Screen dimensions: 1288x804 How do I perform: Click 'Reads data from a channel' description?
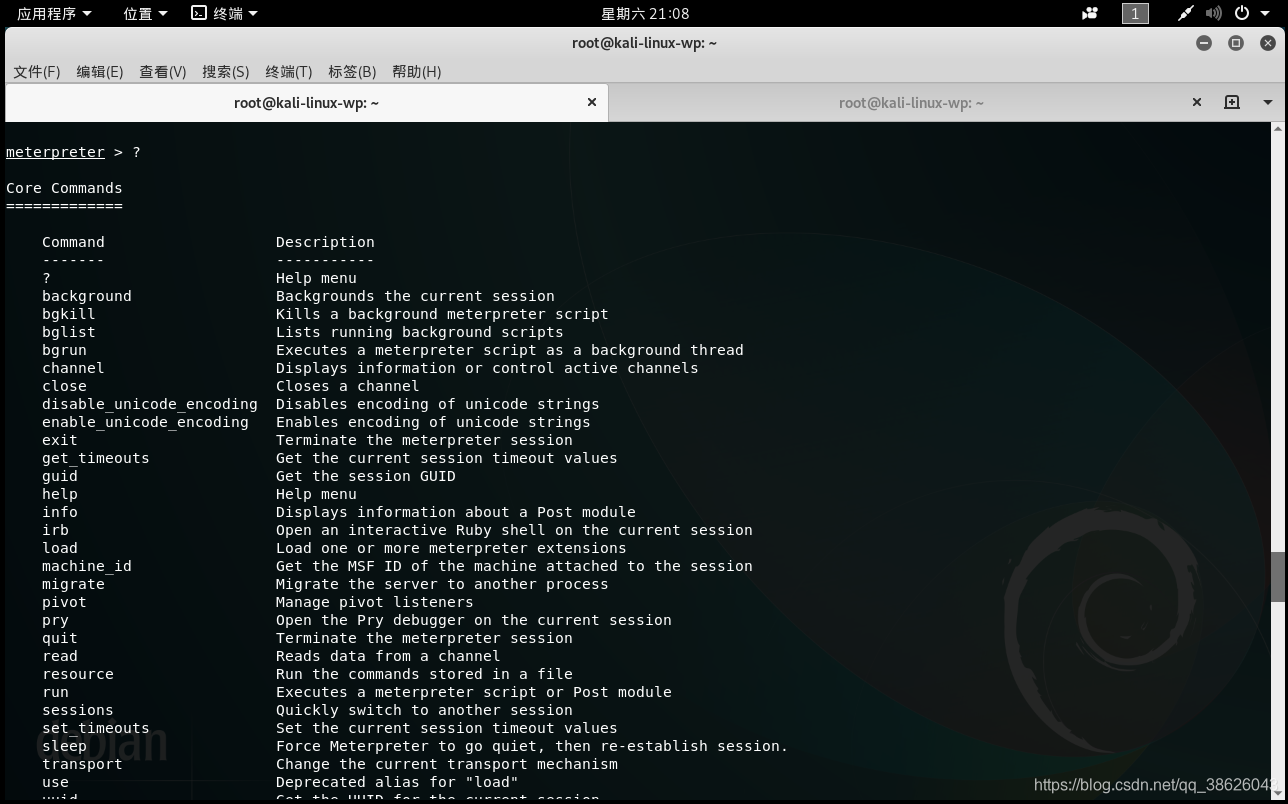pyautogui.click(x=388, y=656)
